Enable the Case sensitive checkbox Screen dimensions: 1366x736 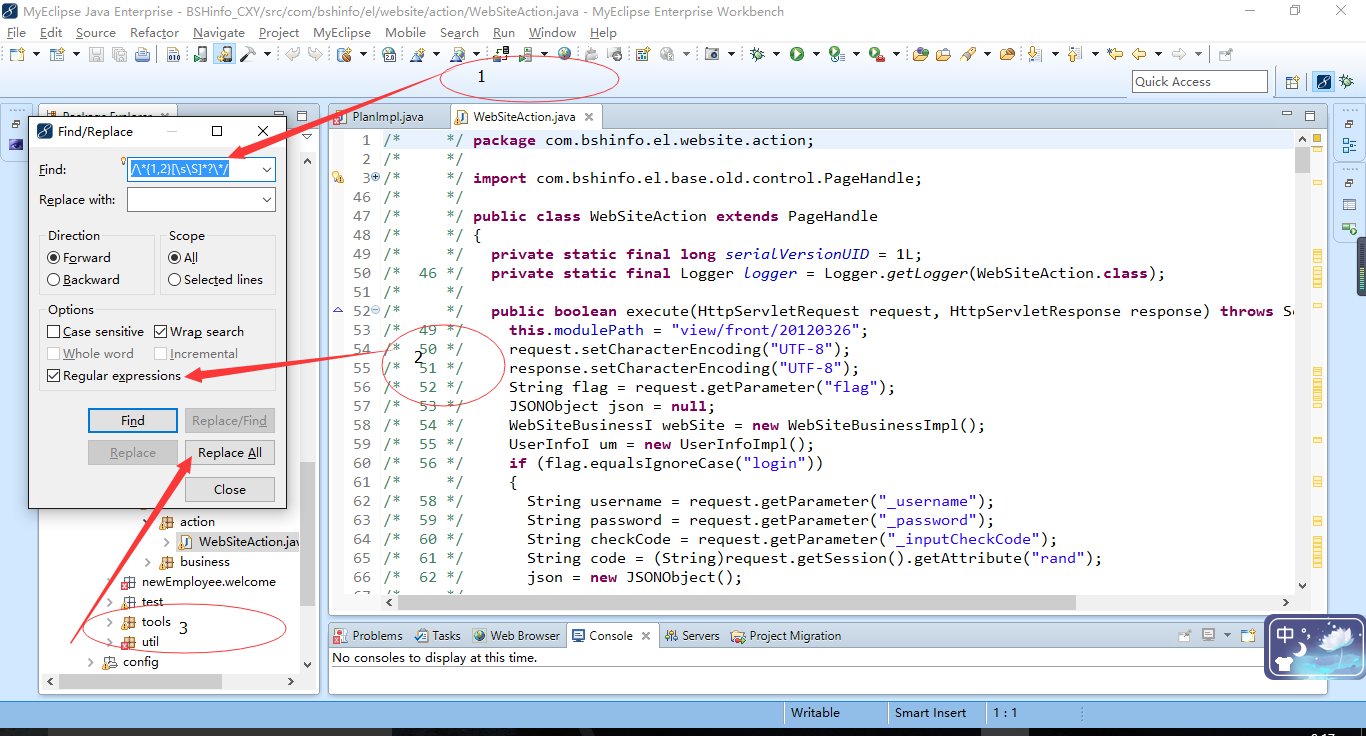[x=54, y=331]
